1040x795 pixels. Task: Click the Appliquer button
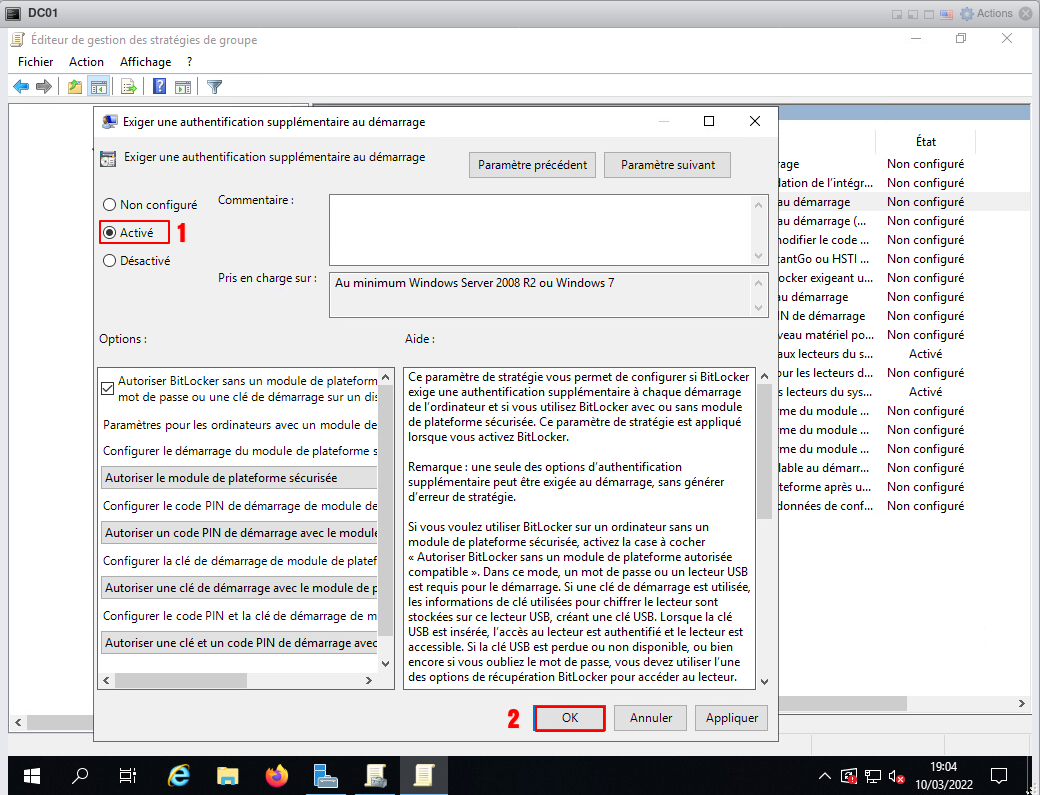pyautogui.click(x=731, y=718)
